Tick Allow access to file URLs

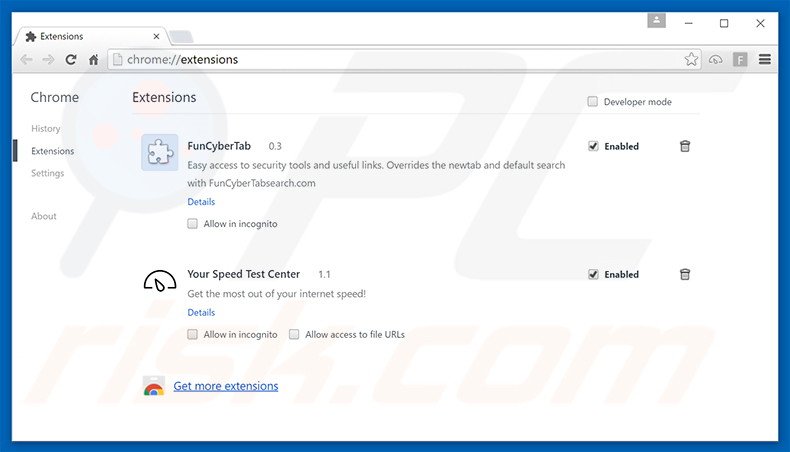click(x=294, y=335)
